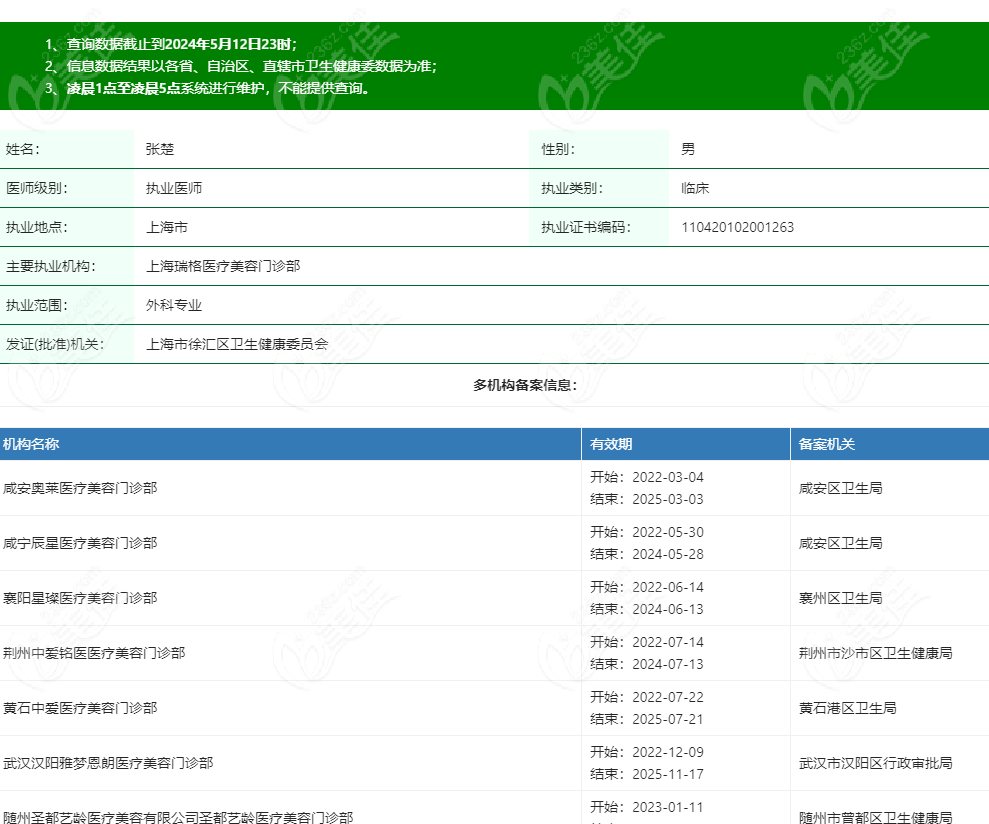Select the 执业范围 label
Screen dimensions: 989x824
37,305
